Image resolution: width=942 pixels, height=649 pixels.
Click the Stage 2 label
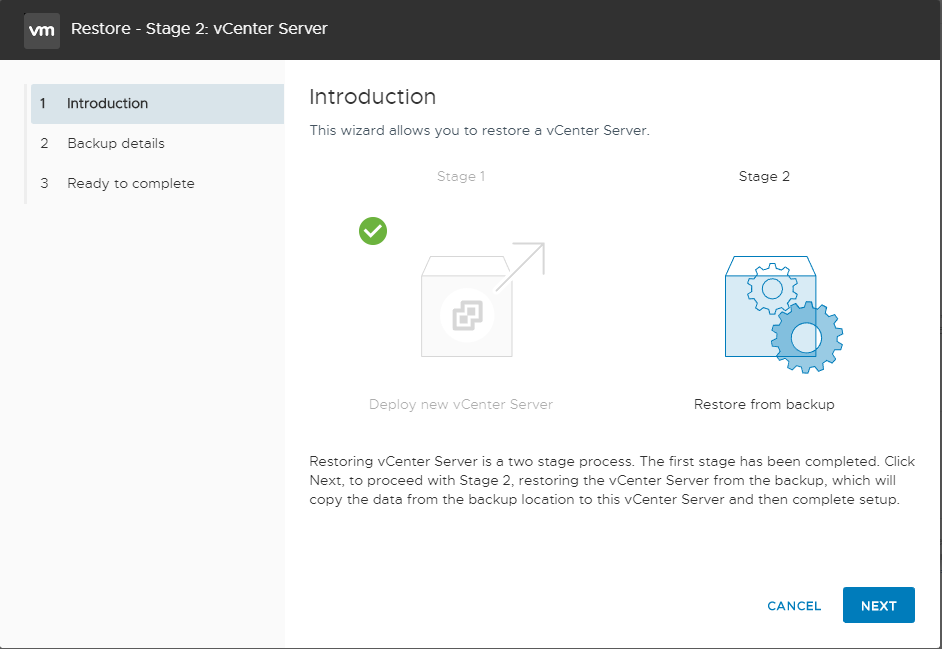tap(764, 177)
